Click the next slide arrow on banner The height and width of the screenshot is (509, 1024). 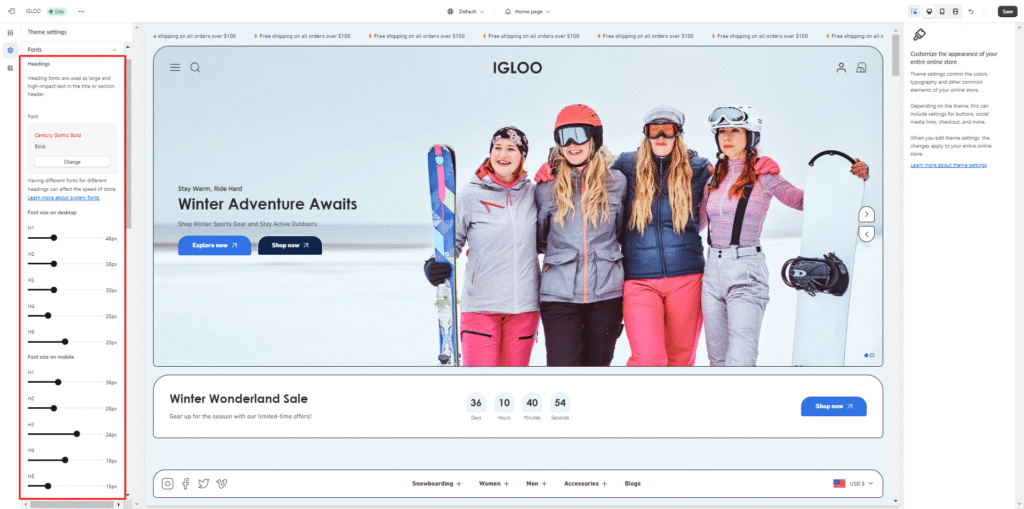click(867, 214)
